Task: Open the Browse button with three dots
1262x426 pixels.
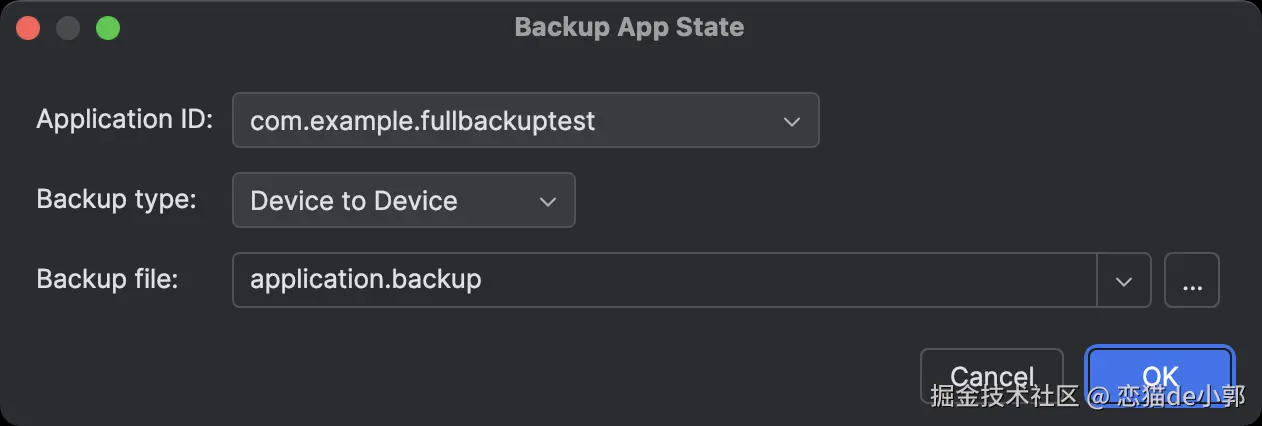Action: coord(1192,280)
